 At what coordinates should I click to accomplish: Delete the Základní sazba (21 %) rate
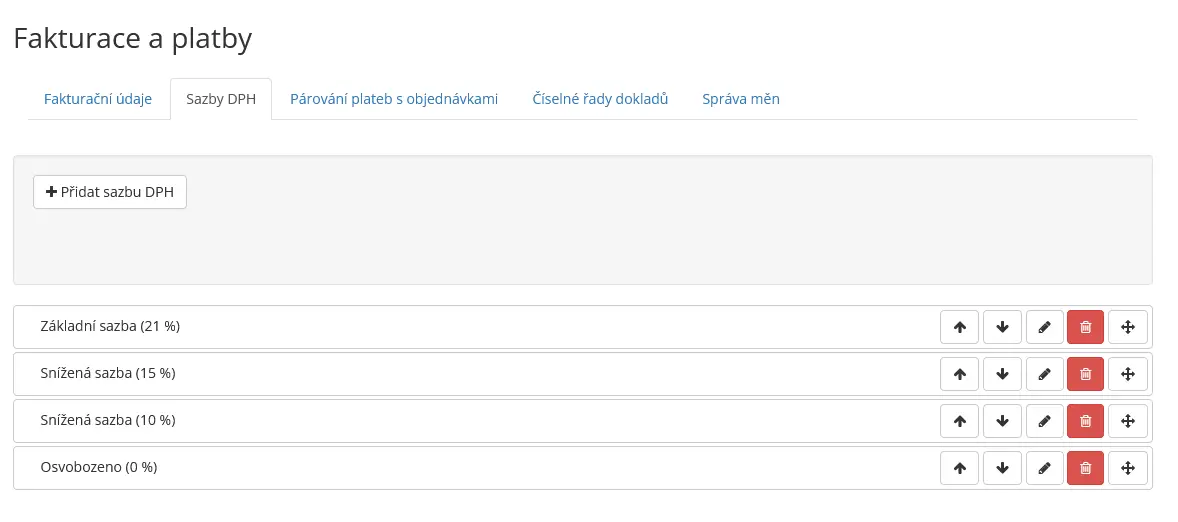click(x=1086, y=327)
